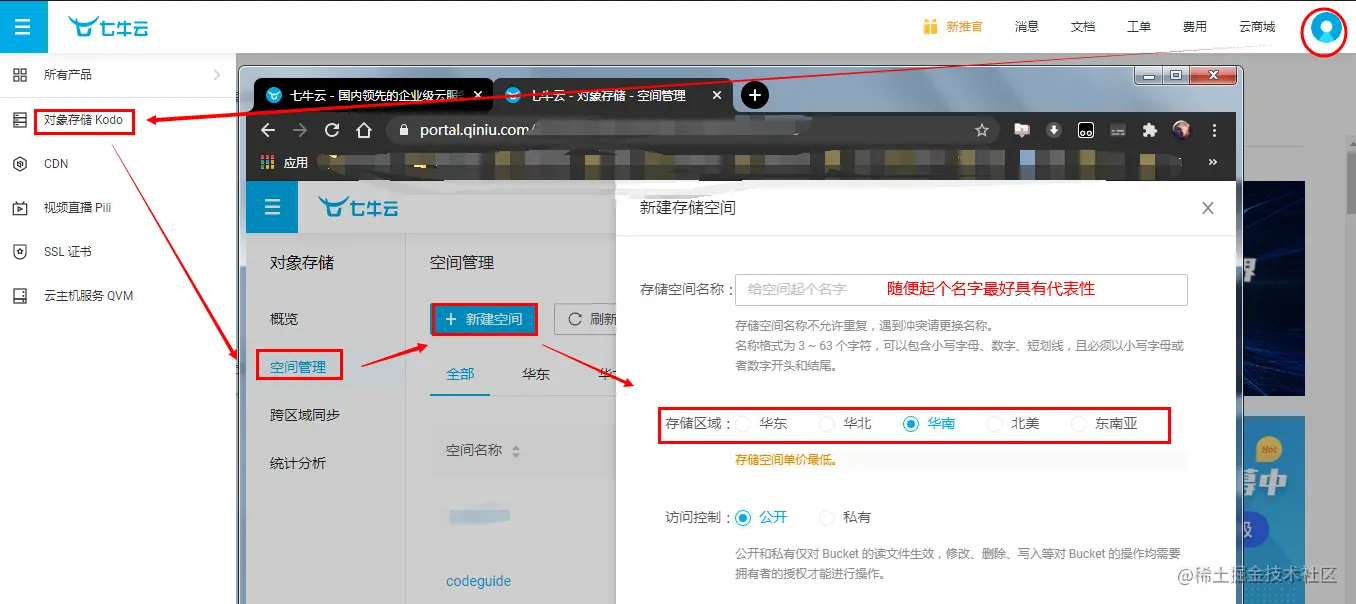This screenshot has height=604, width=1356.
Task: Set access control to 公开
Action: pos(743,518)
